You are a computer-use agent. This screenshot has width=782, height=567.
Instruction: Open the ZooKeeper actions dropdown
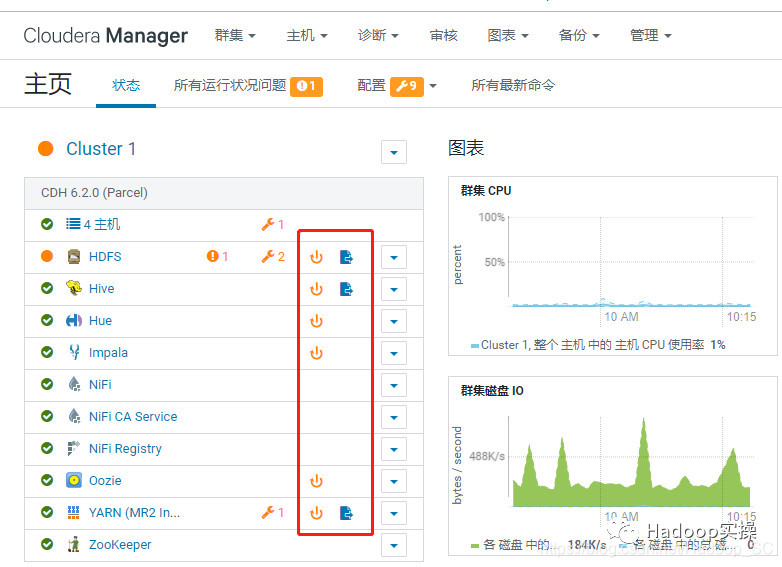coord(394,545)
